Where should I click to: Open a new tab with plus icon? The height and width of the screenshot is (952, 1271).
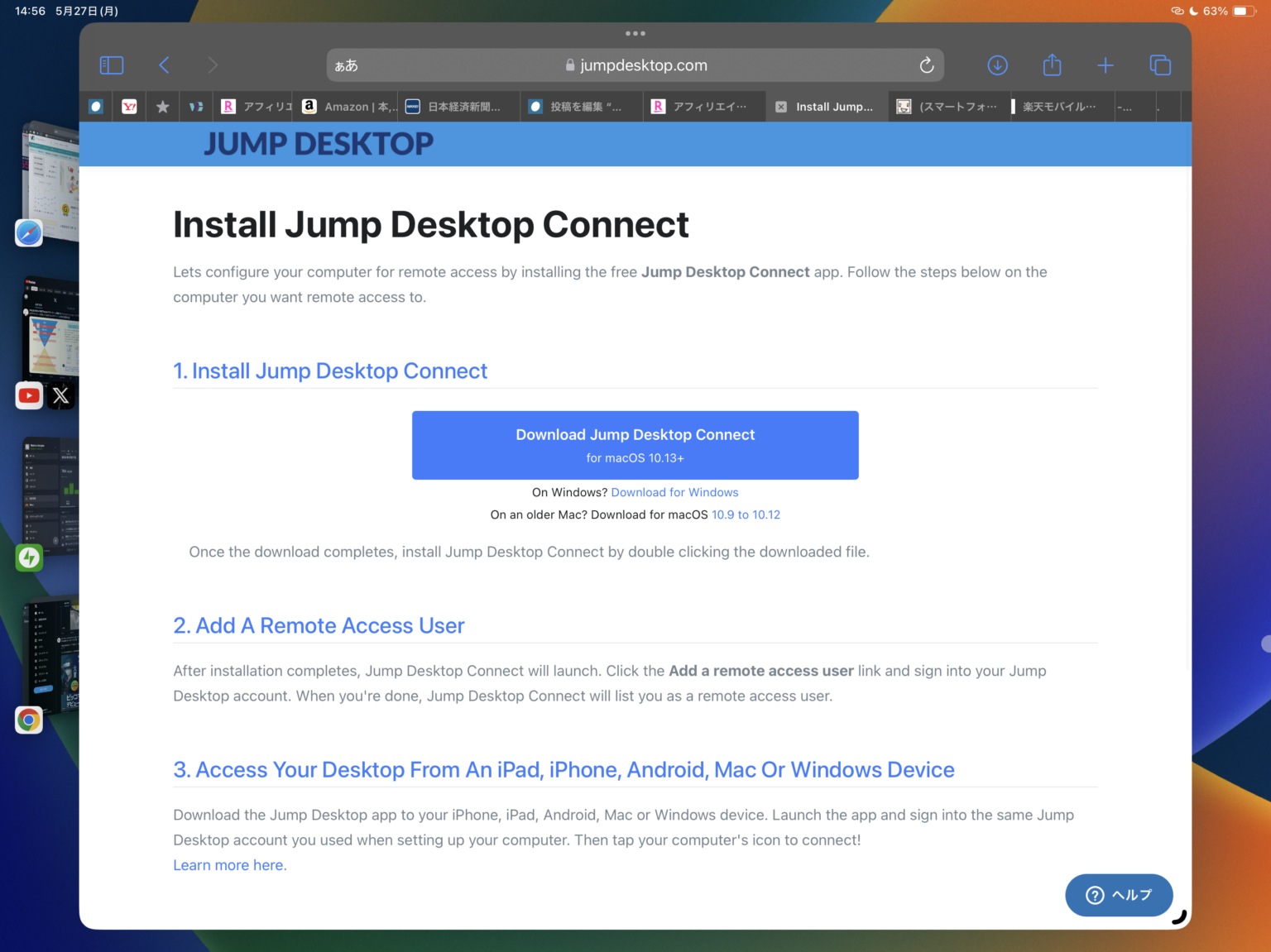point(1106,65)
